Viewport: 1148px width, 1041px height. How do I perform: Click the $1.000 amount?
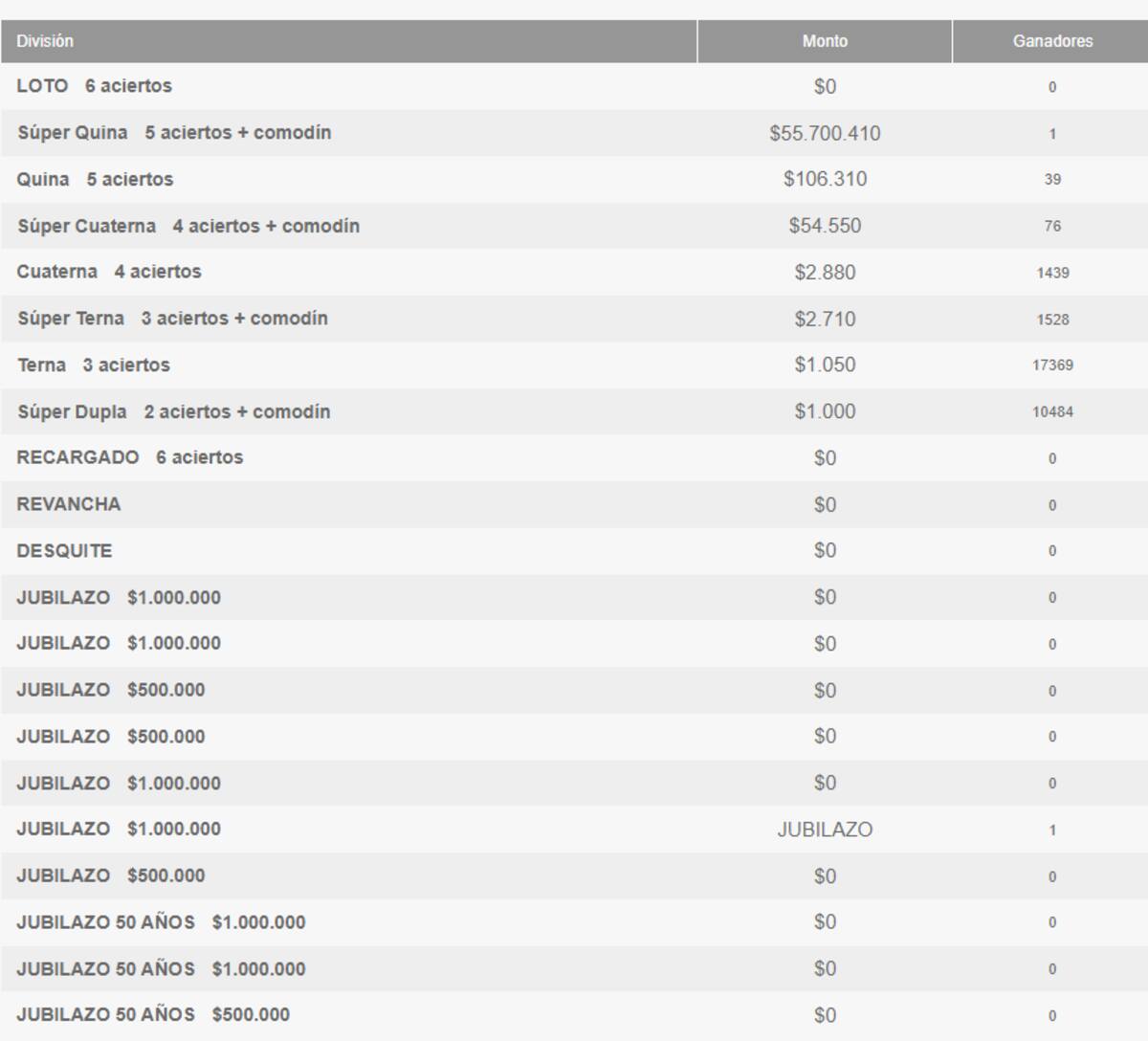click(x=825, y=411)
